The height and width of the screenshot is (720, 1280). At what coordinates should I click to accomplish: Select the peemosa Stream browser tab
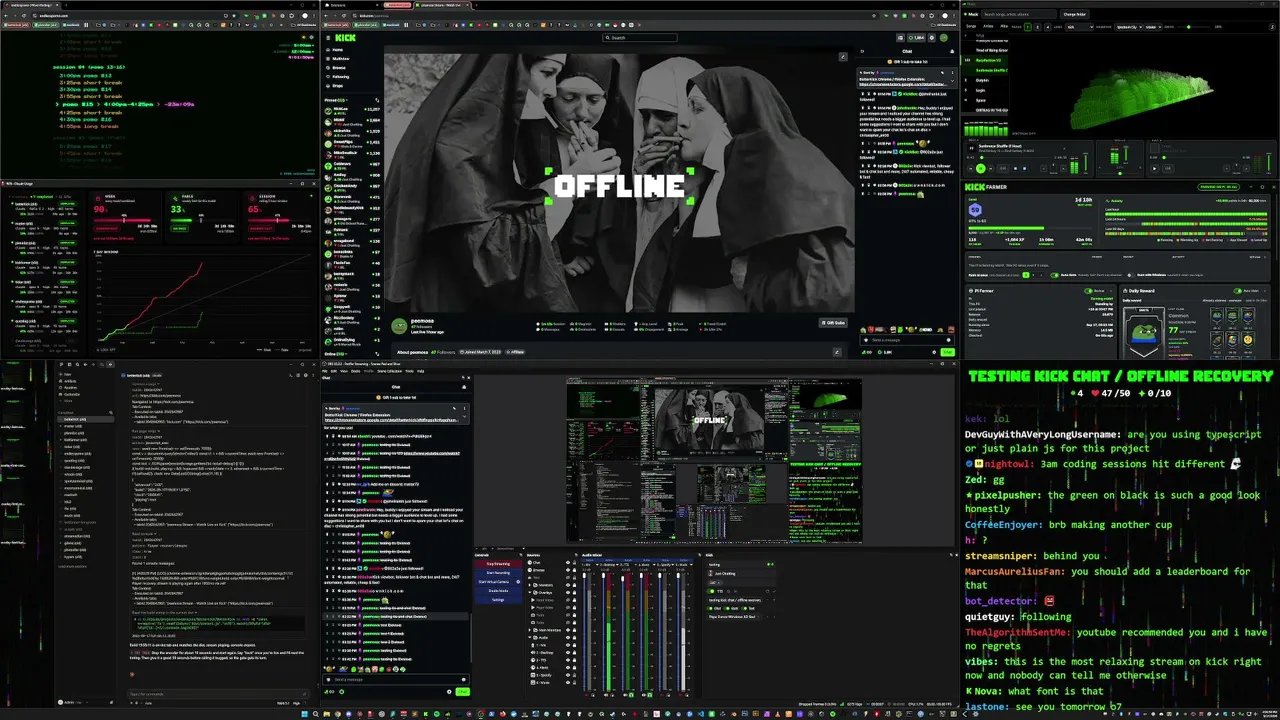(442, 5)
